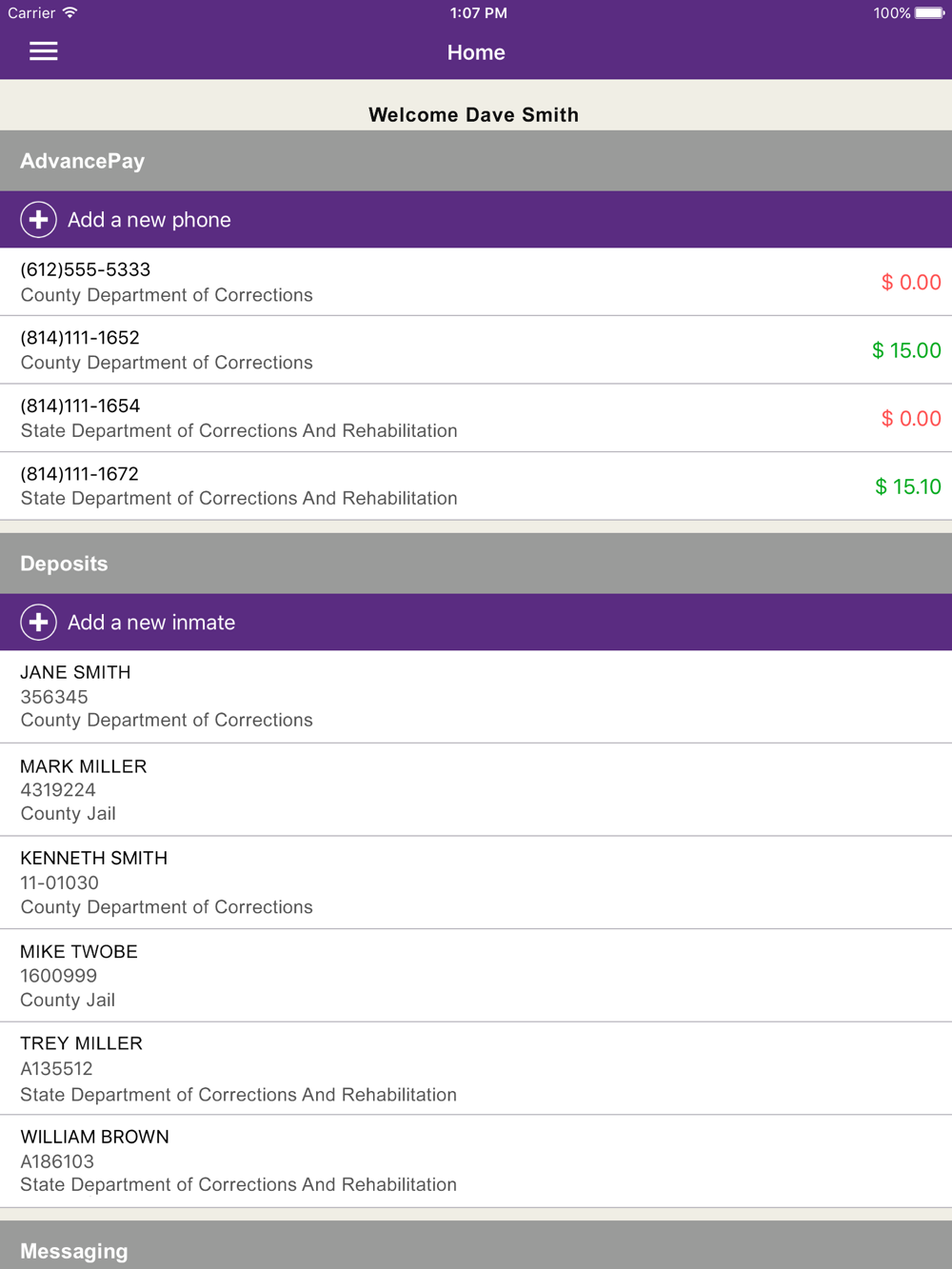
Task: Open inmate Kenneth Smith's entry
Action: [94, 859]
